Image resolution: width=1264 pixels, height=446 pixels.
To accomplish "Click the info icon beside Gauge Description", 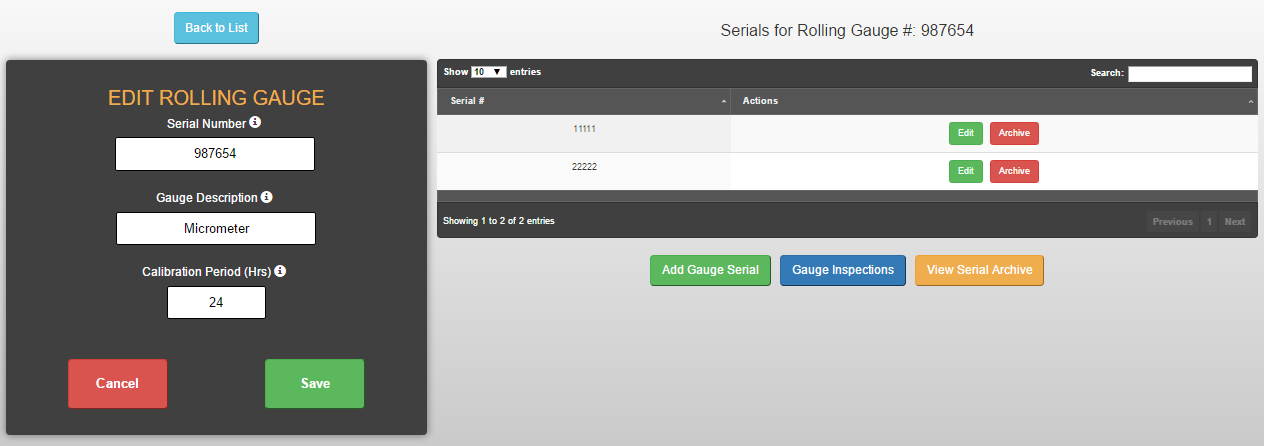I will pos(267,197).
